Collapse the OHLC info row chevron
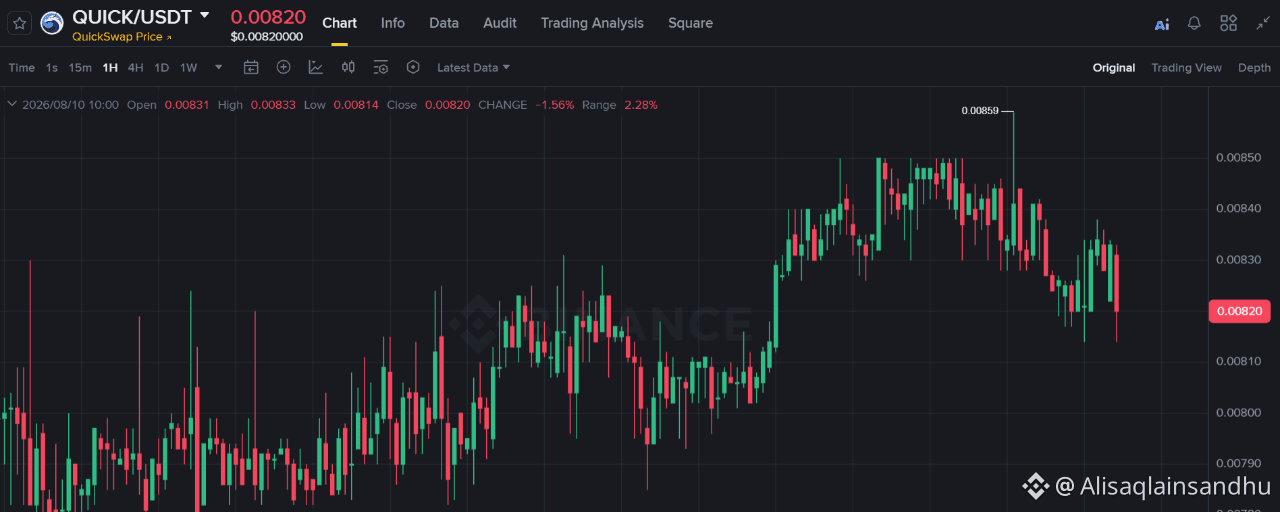1280x512 pixels. [x=11, y=104]
